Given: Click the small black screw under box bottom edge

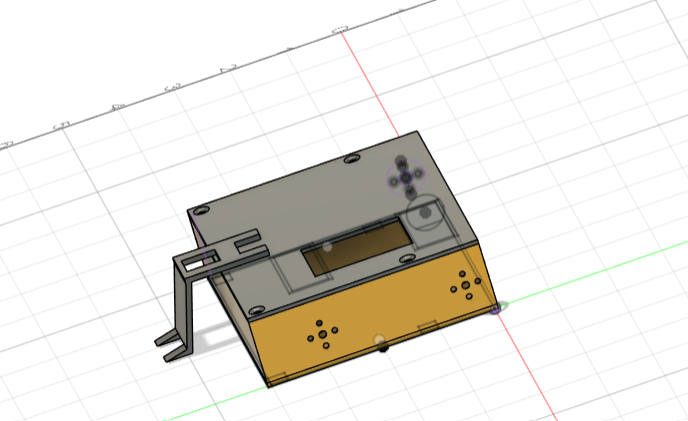Looking at the screenshot, I should pyautogui.click(x=384, y=349).
